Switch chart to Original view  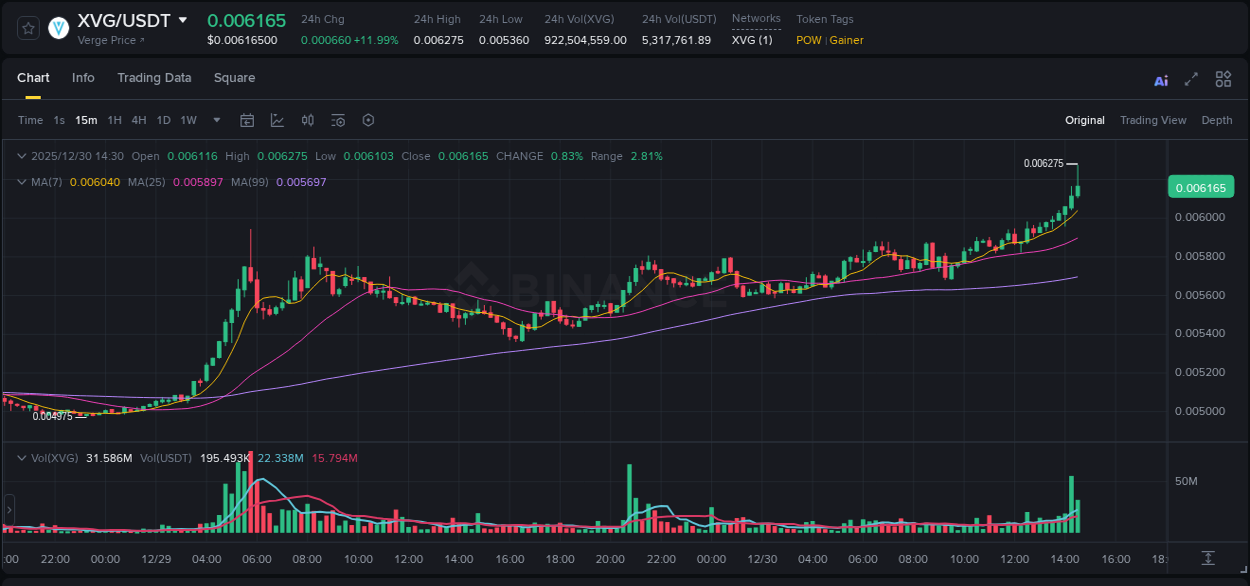pyautogui.click(x=1084, y=120)
